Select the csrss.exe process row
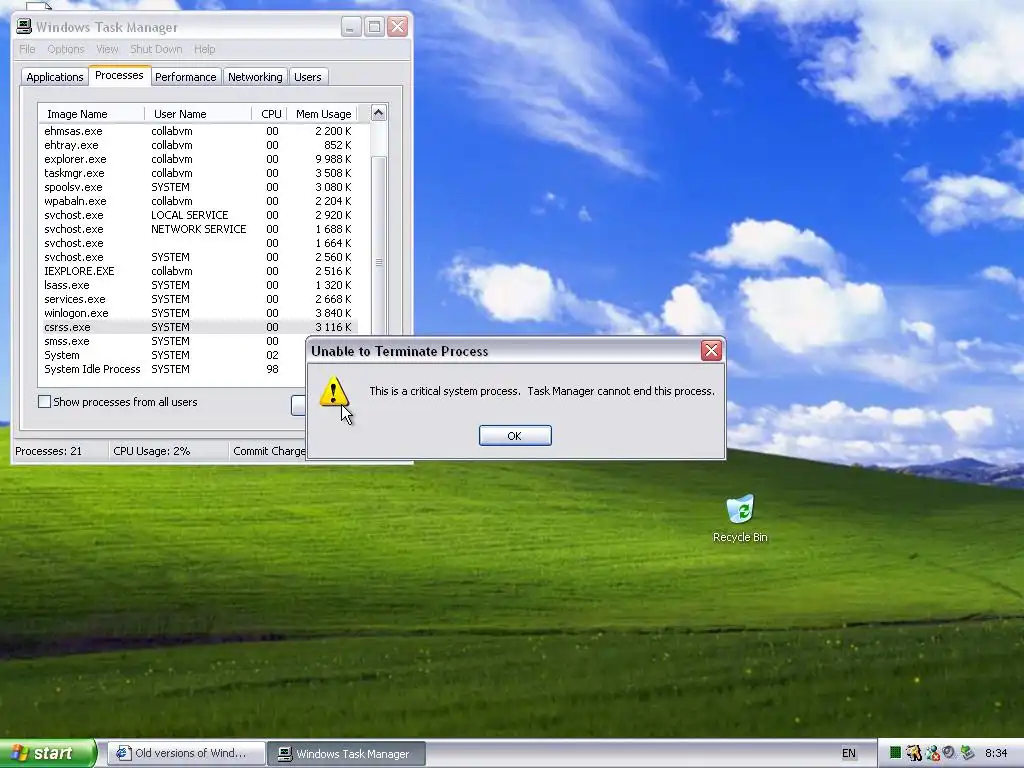Image resolution: width=1024 pixels, height=768 pixels. coord(200,327)
